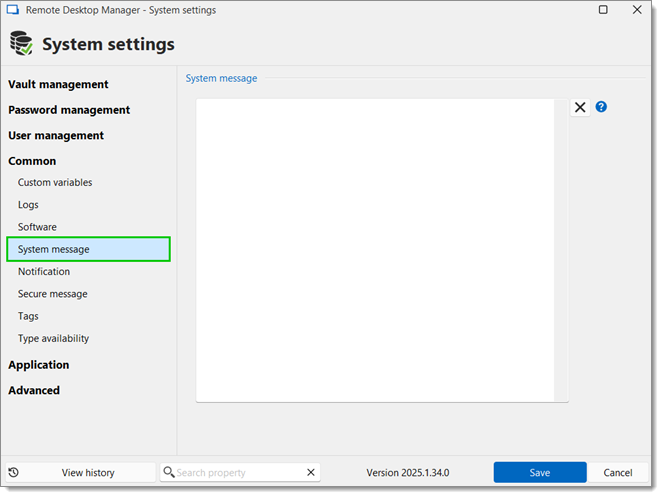Click the Version 2025.1.34.0 label
662x497 pixels.
point(408,473)
